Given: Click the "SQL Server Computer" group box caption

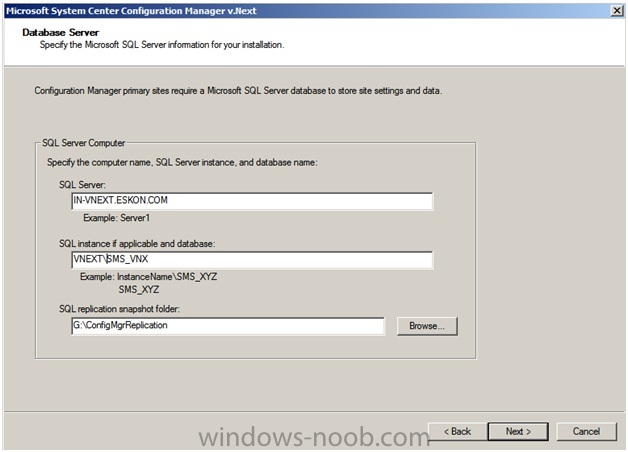Looking at the screenshot, I should (x=84, y=143).
